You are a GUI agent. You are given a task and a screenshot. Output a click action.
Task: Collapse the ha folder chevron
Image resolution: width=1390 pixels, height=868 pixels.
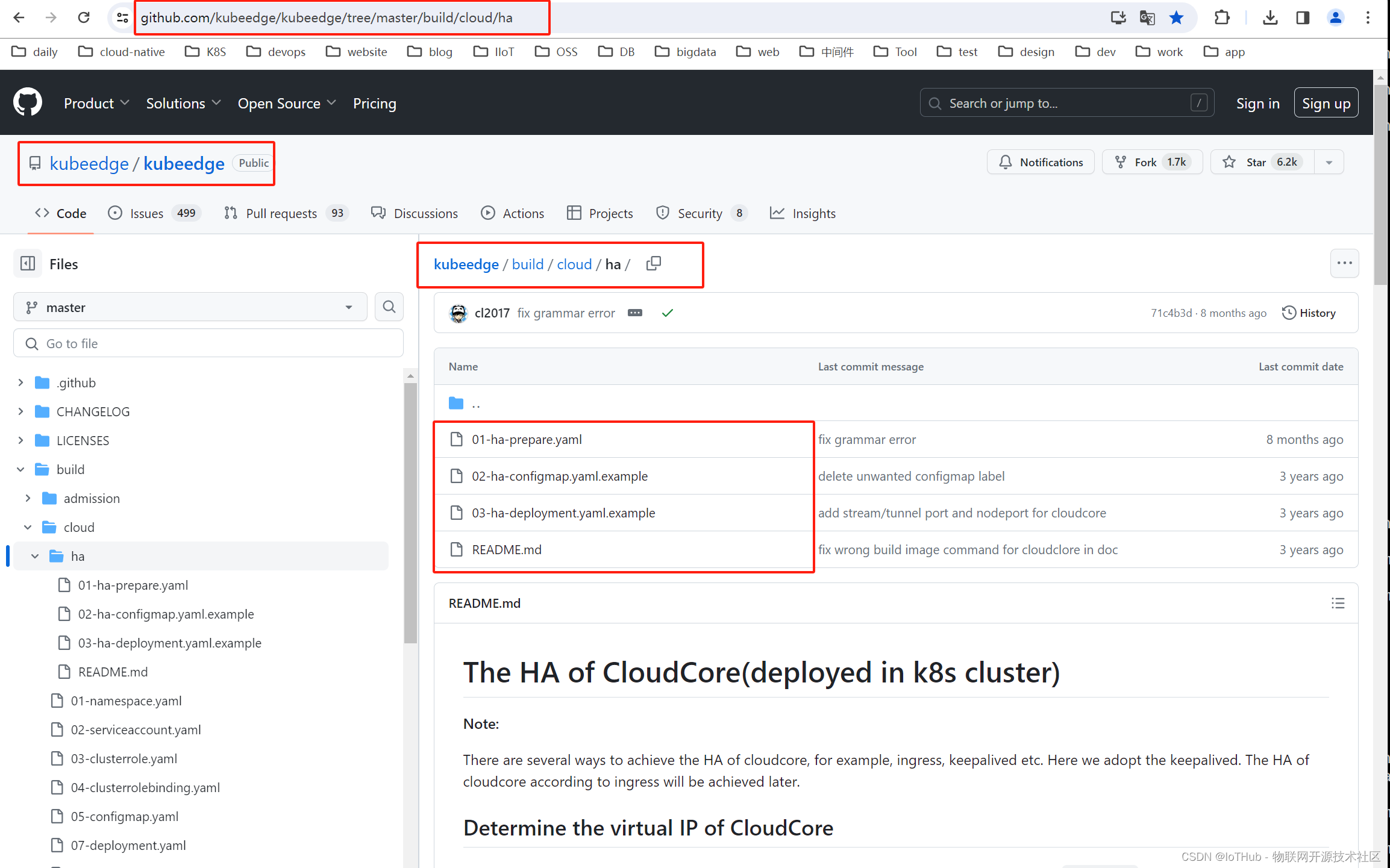pos(35,556)
